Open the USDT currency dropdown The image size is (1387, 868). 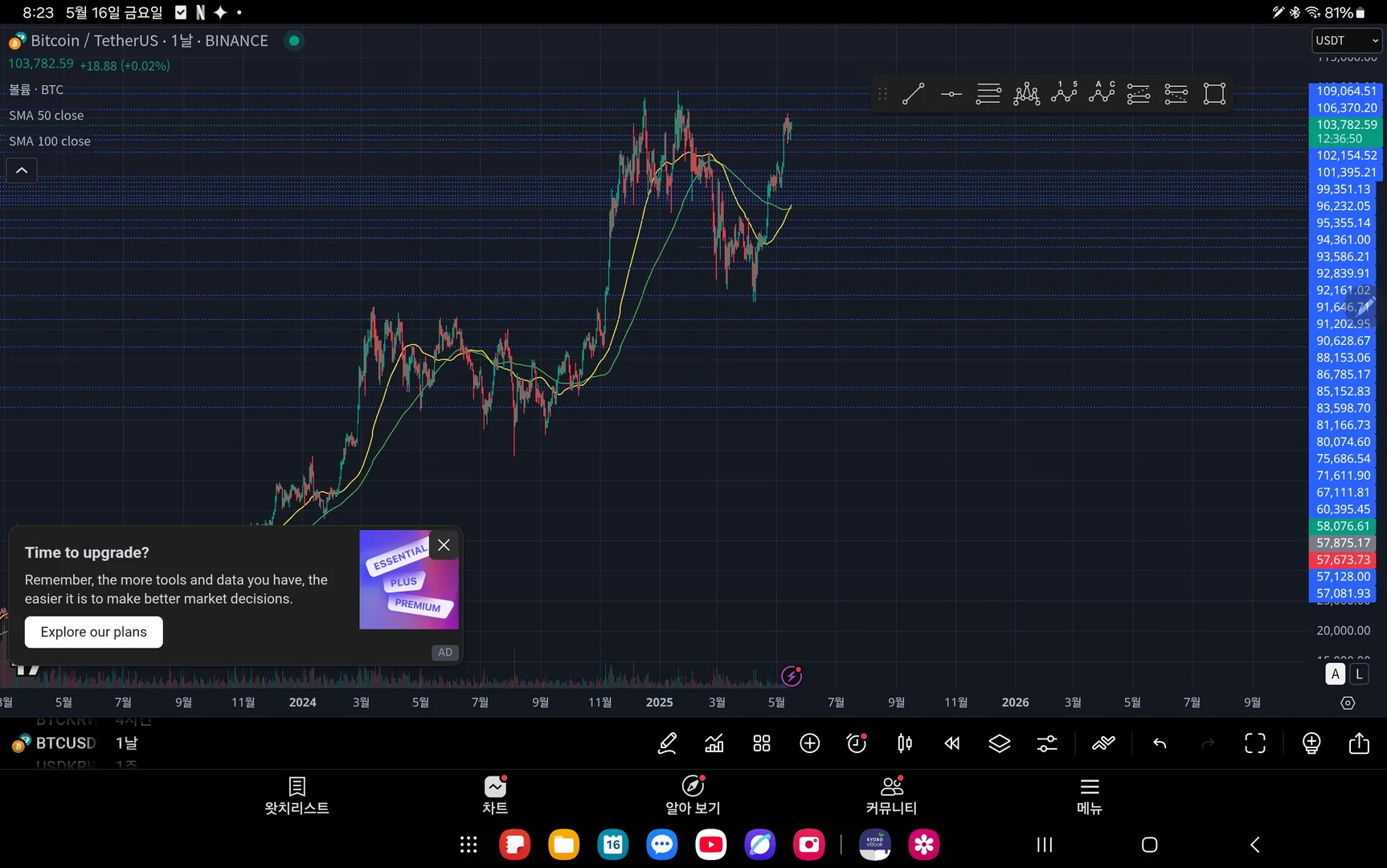(x=1346, y=40)
